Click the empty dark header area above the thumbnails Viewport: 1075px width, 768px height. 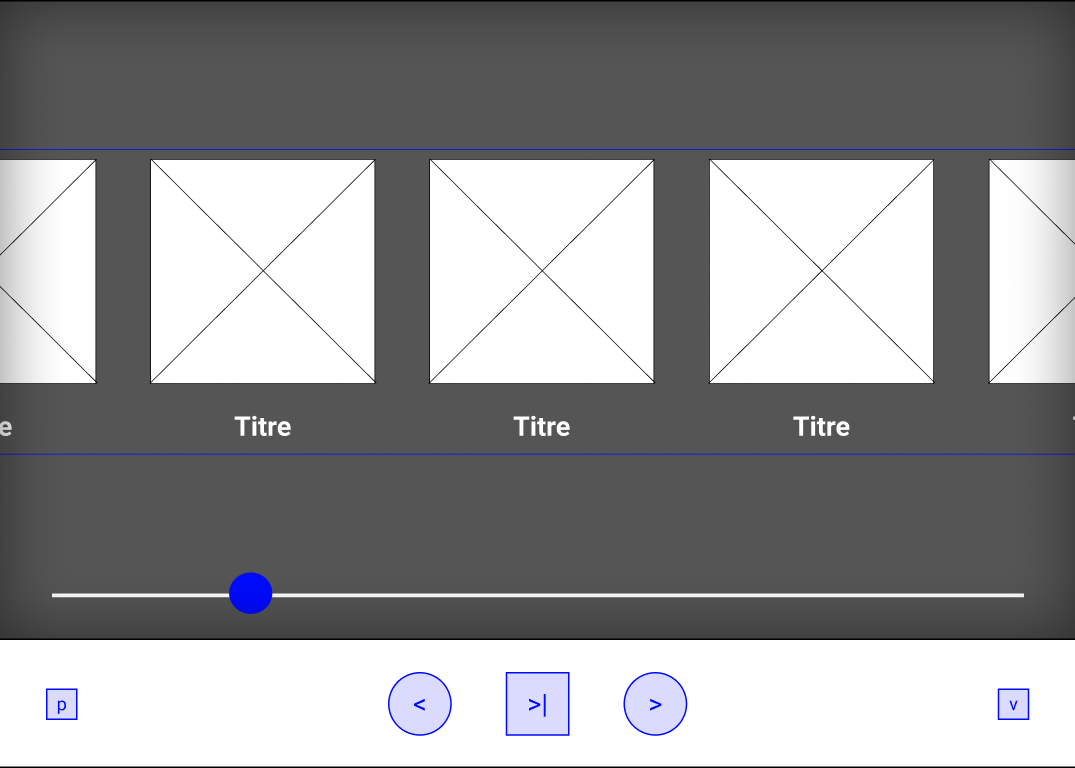point(537,75)
